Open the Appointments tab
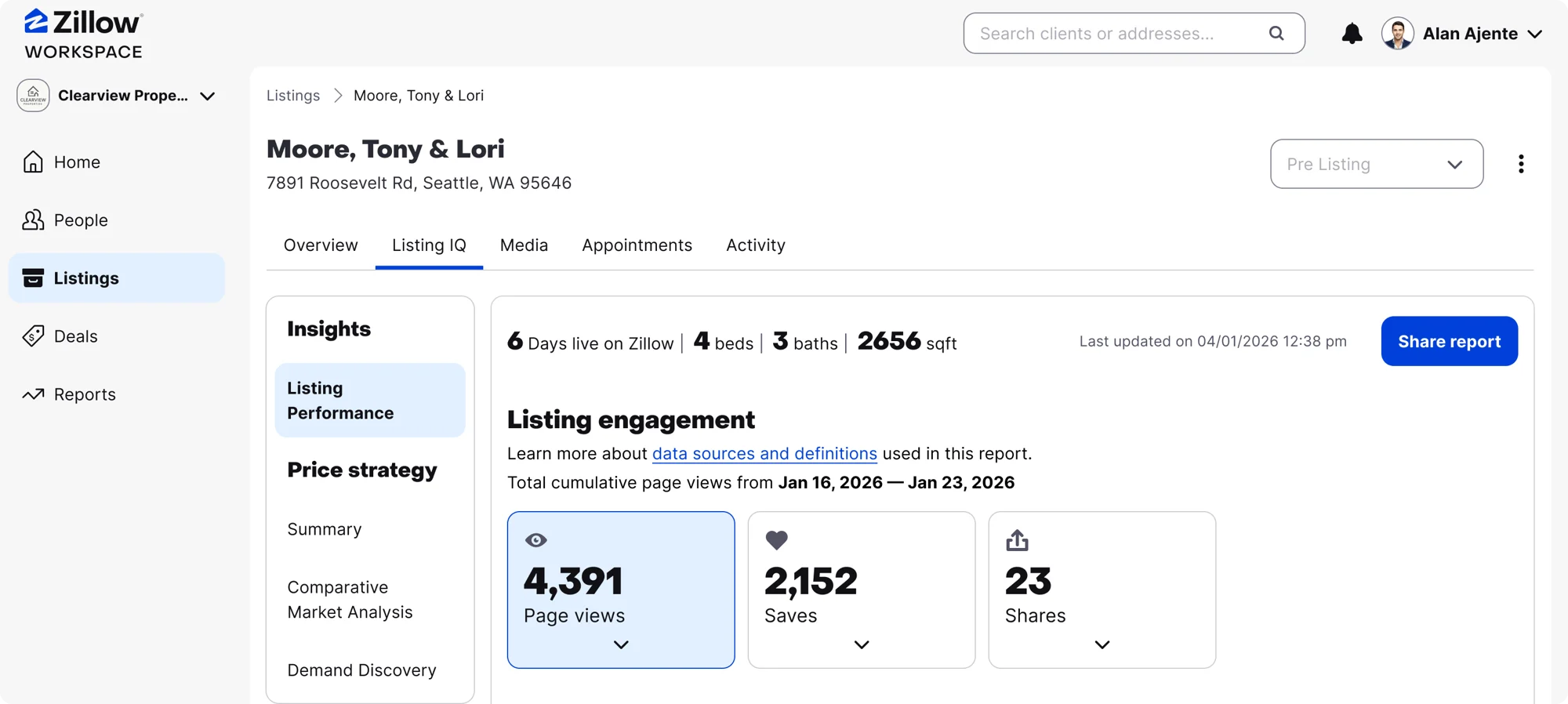The width and height of the screenshot is (1568, 704). click(637, 245)
